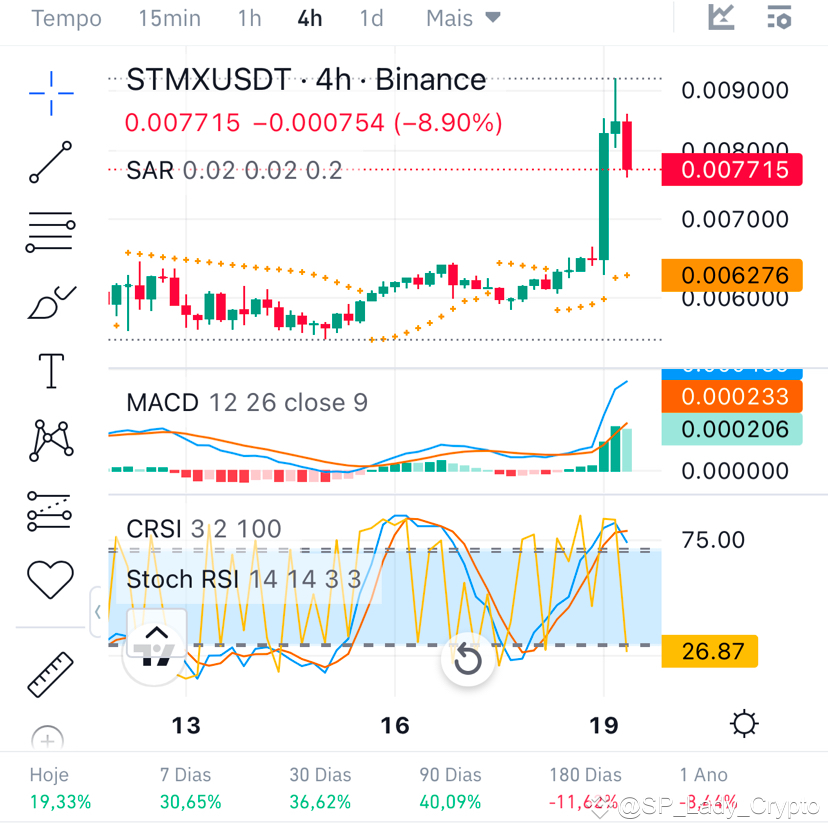
Task: Open the chart type selector icon
Action: click(720, 17)
